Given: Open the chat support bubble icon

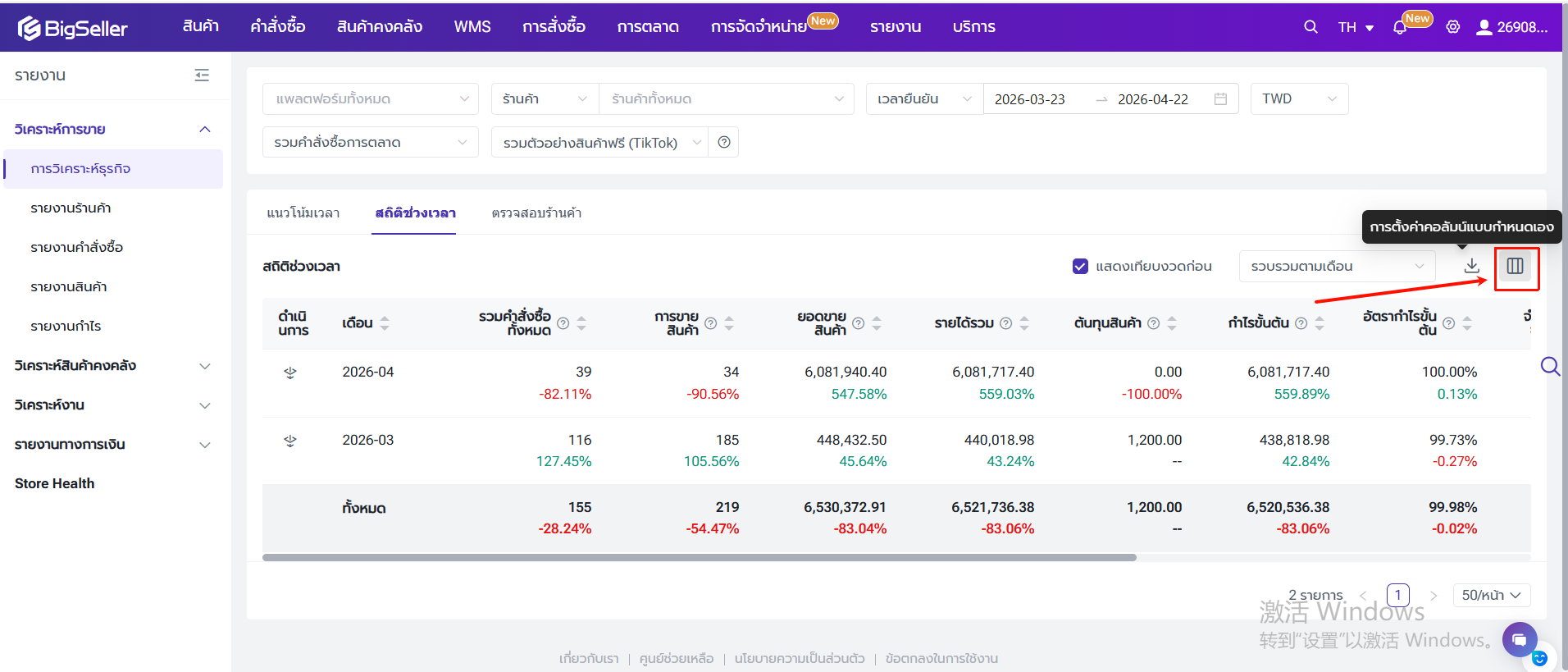Looking at the screenshot, I should pyautogui.click(x=1520, y=639).
